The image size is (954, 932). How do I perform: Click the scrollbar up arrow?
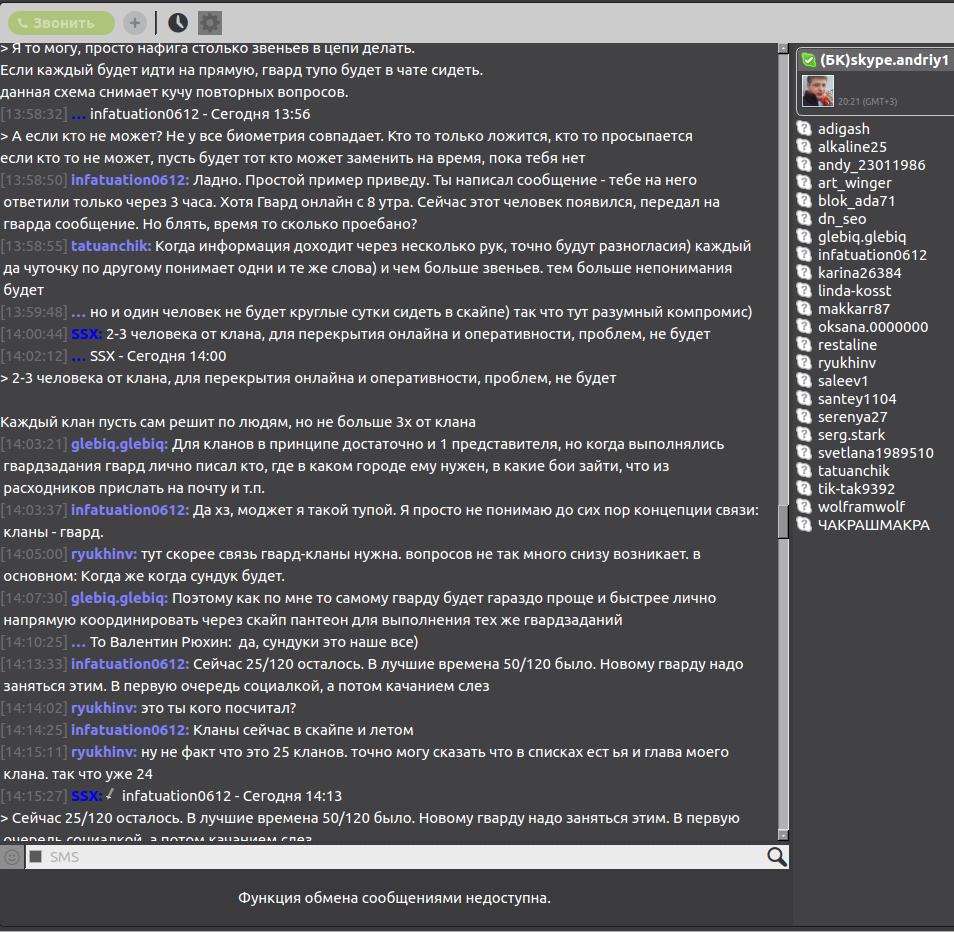(783, 49)
